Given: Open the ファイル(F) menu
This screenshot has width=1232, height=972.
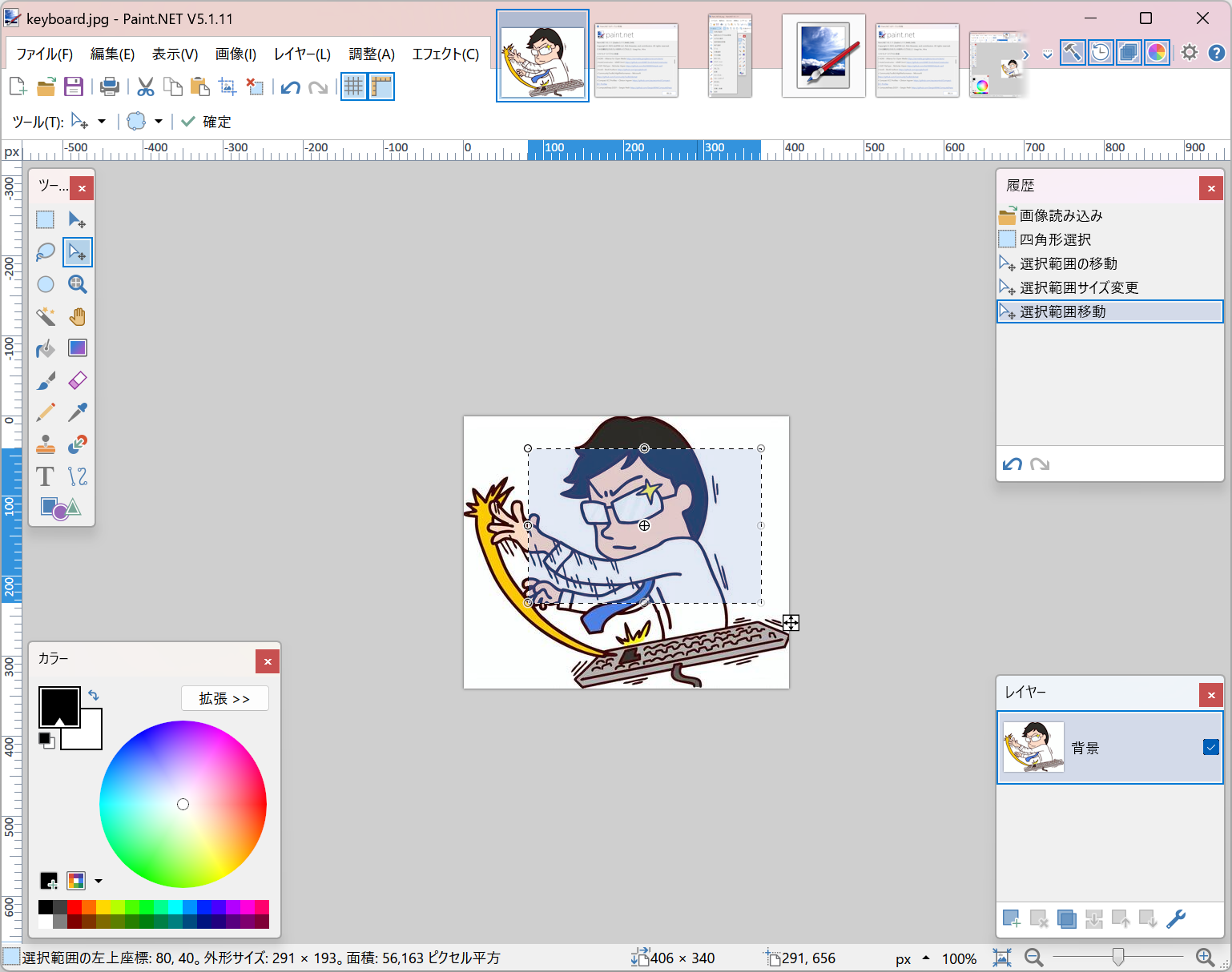Looking at the screenshot, I should (45, 54).
